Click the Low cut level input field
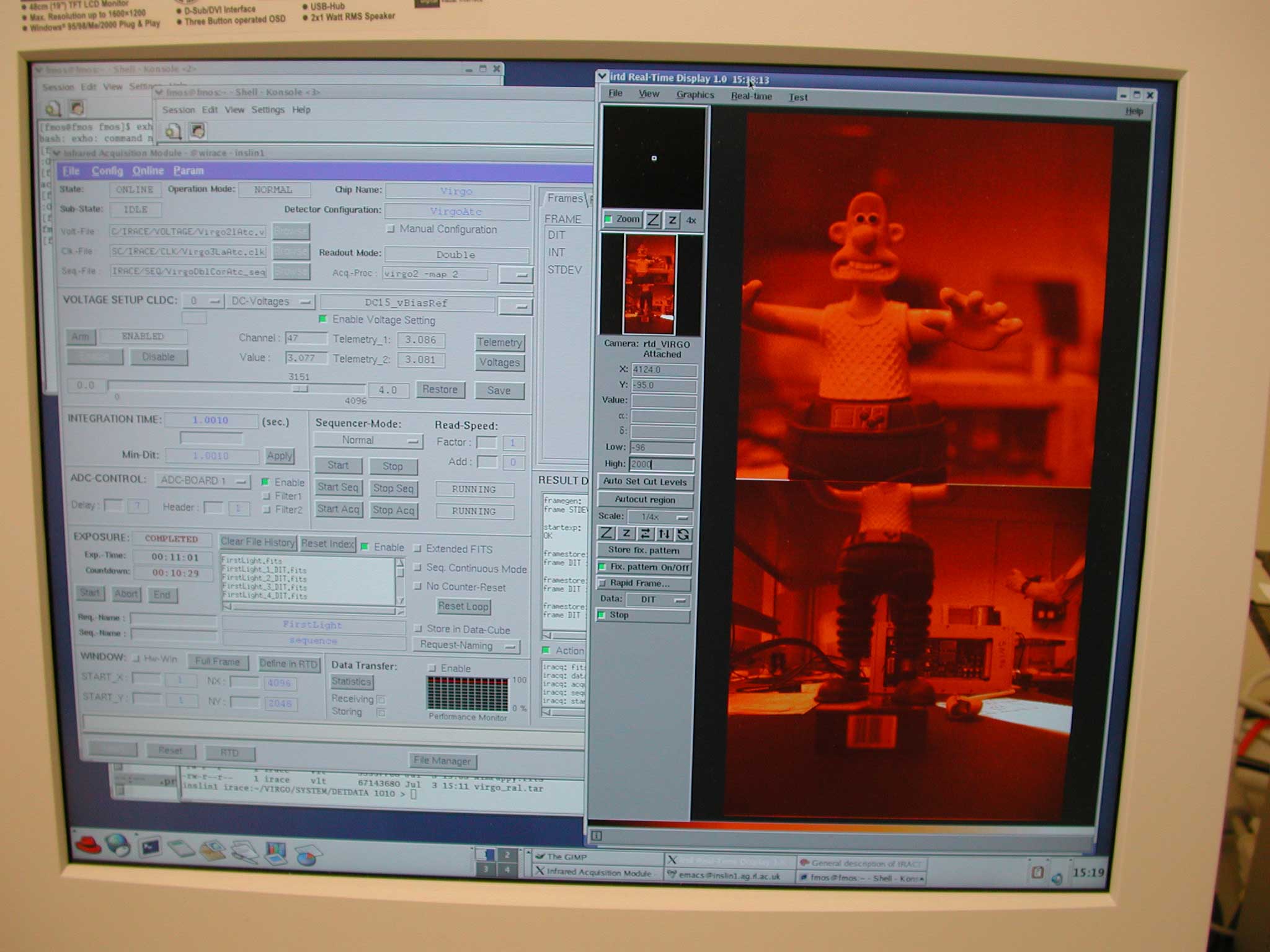Image resolution: width=1270 pixels, height=952 pixels. [662, 447]
